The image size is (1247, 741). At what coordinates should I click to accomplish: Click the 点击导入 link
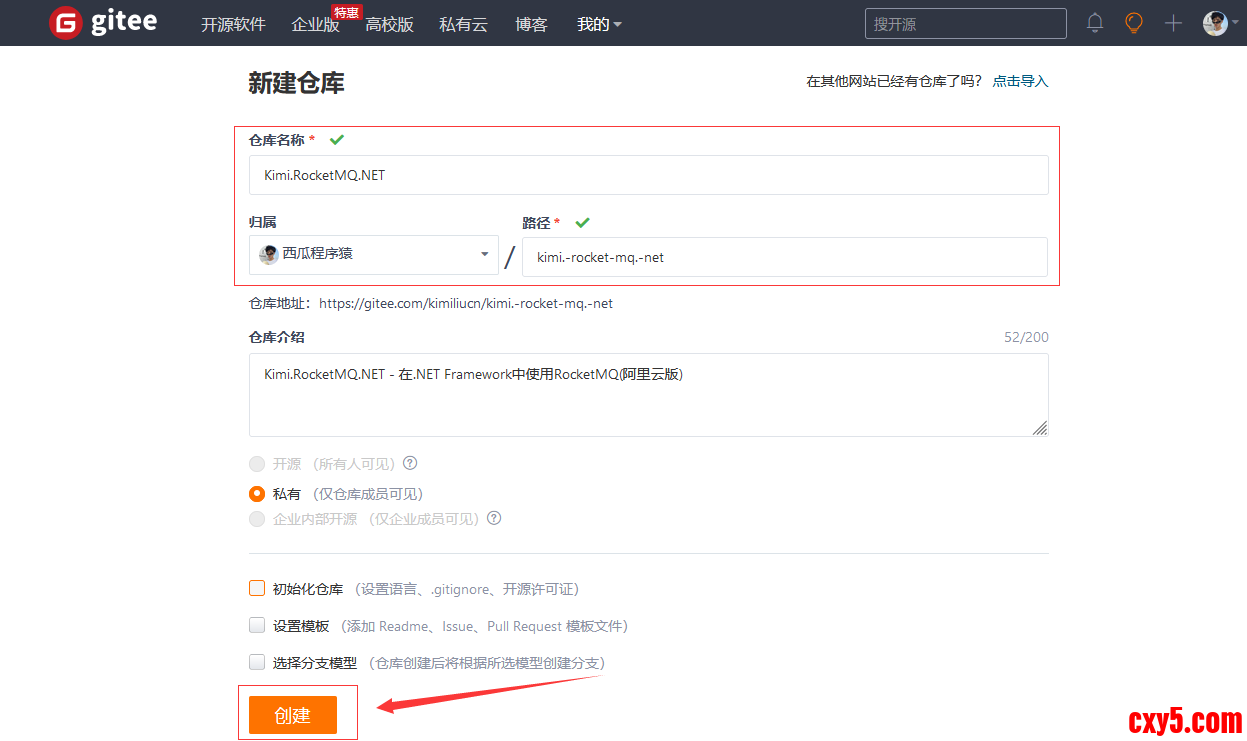[1020, 81]
